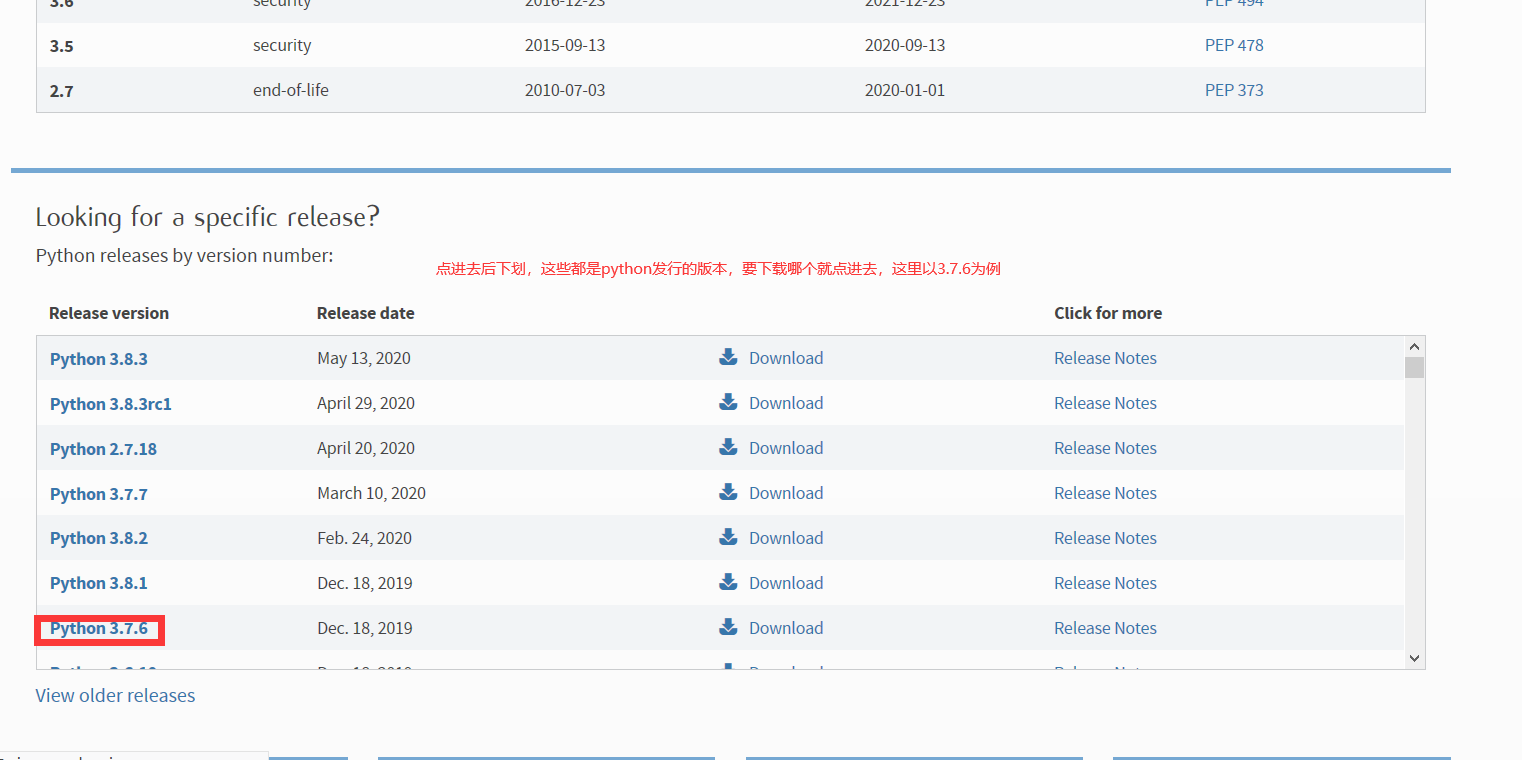1522x760 pixels.
Task: Open the Python 3.8.3 release link
Action: pos(99,359)
